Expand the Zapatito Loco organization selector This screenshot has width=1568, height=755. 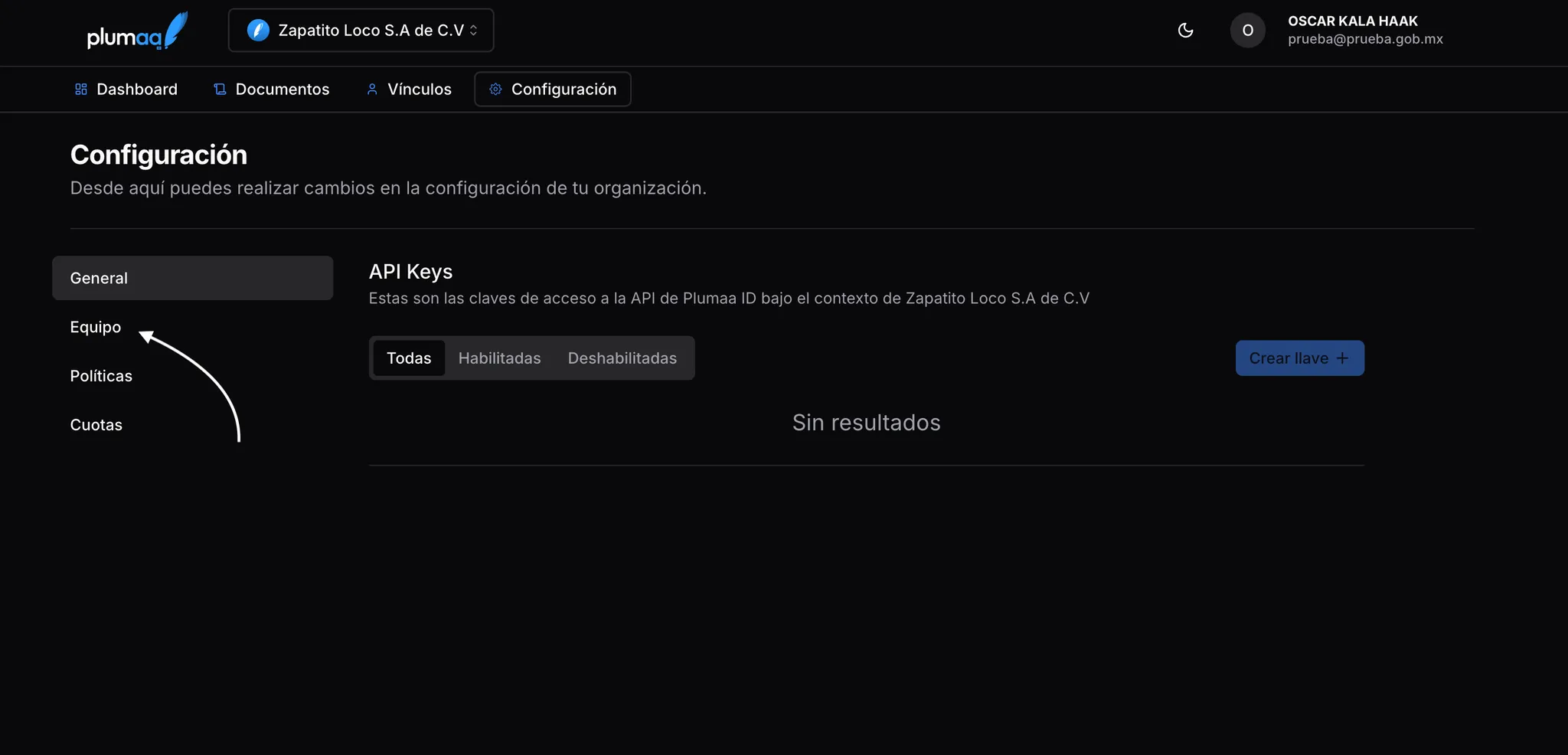[x=361, y=31]
